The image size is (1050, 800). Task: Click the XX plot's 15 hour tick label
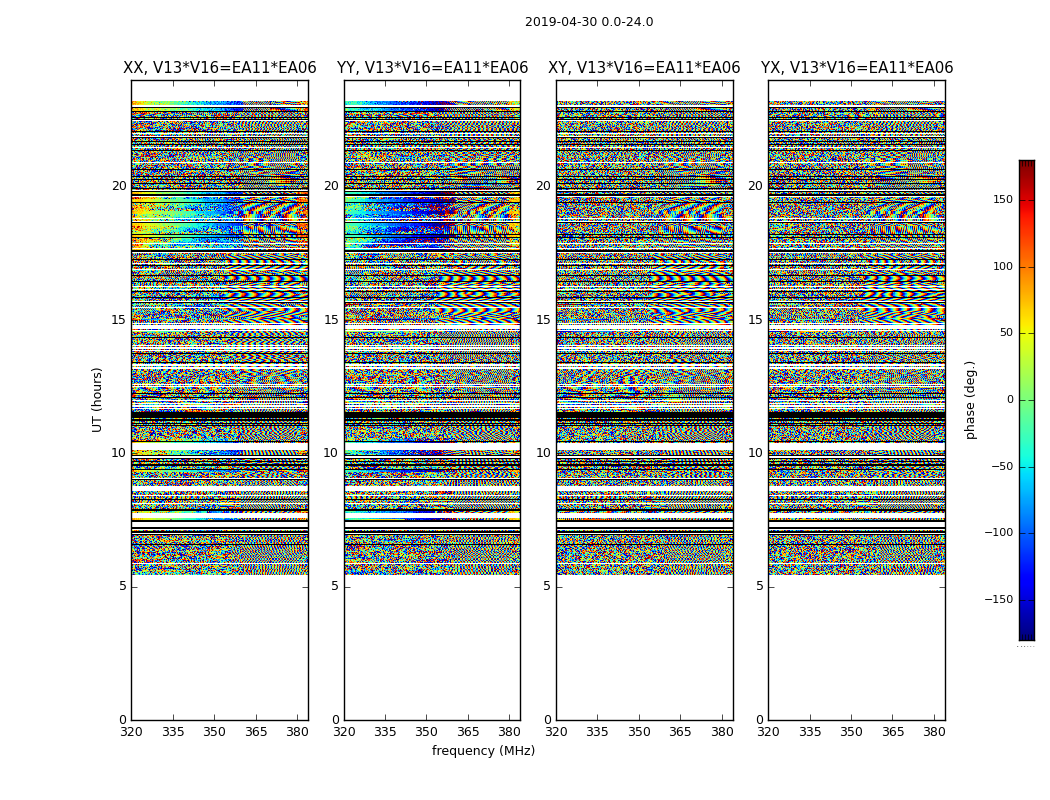point(119,320)
